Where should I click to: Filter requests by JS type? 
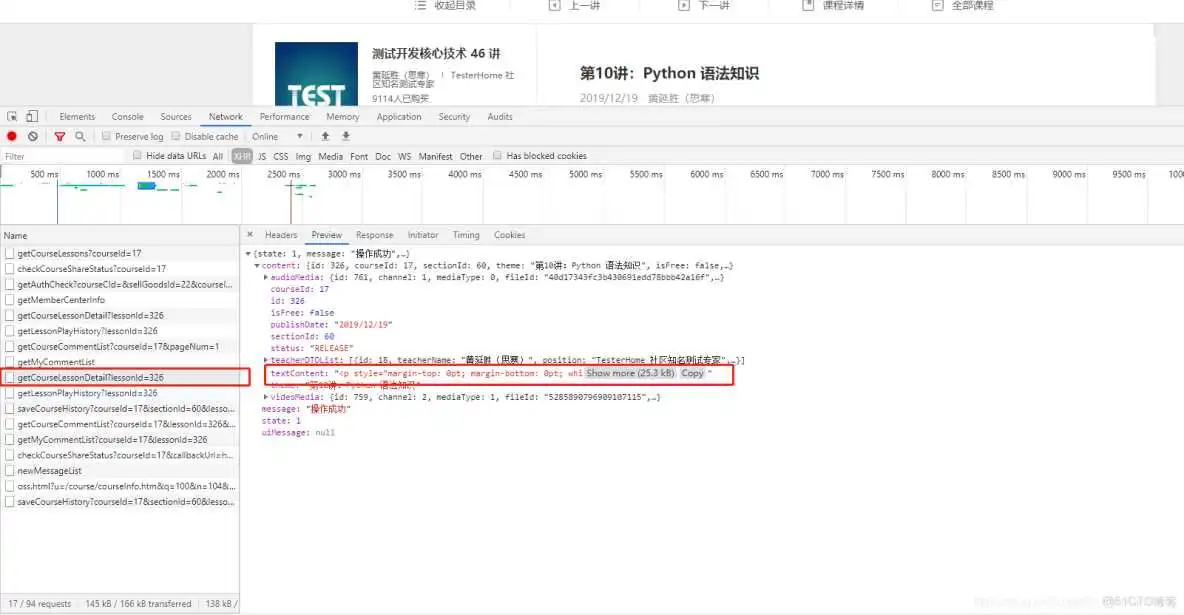(262, 156)
